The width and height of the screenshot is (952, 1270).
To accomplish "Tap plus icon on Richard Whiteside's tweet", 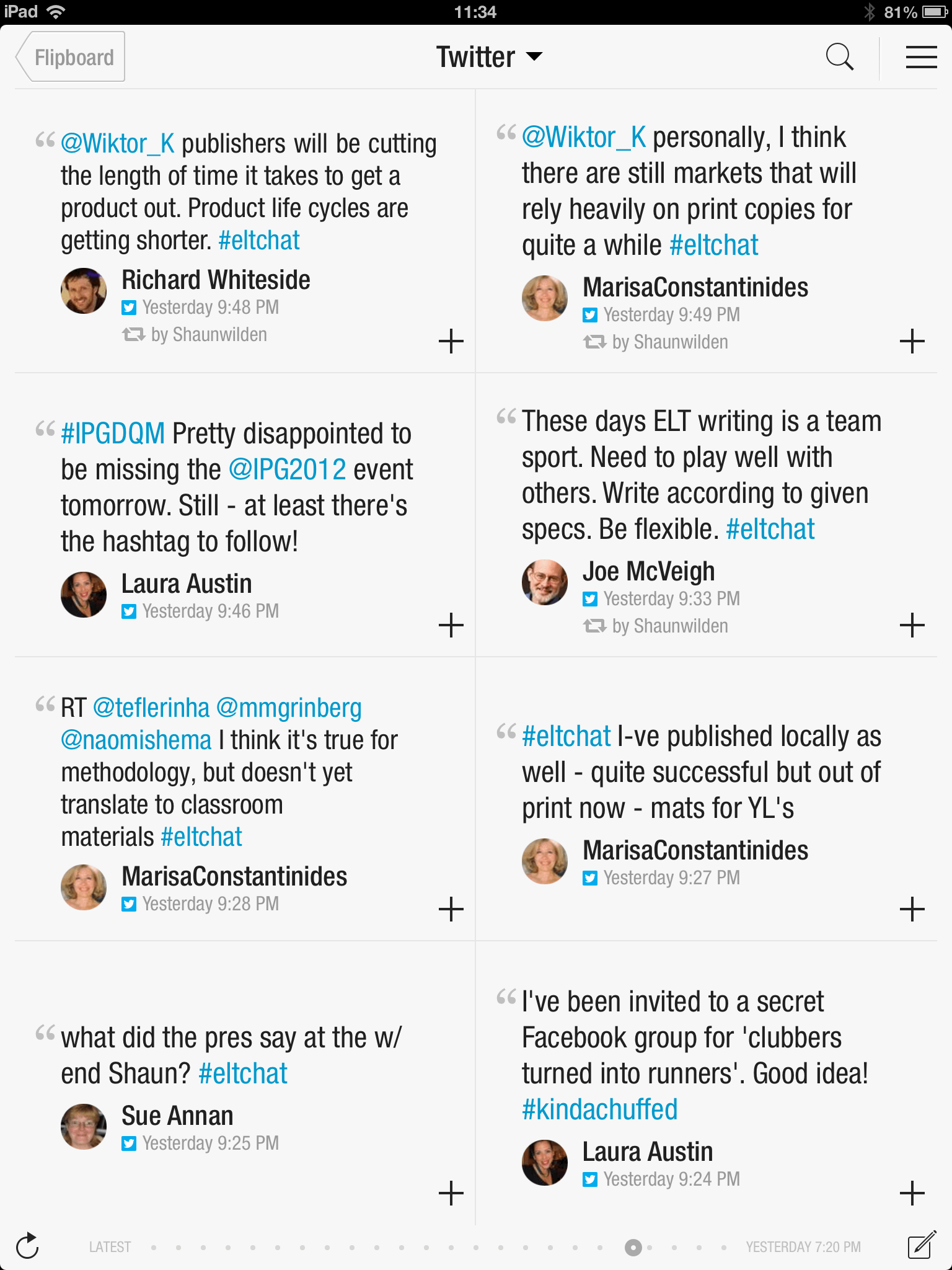I will (x=451, y=341).
